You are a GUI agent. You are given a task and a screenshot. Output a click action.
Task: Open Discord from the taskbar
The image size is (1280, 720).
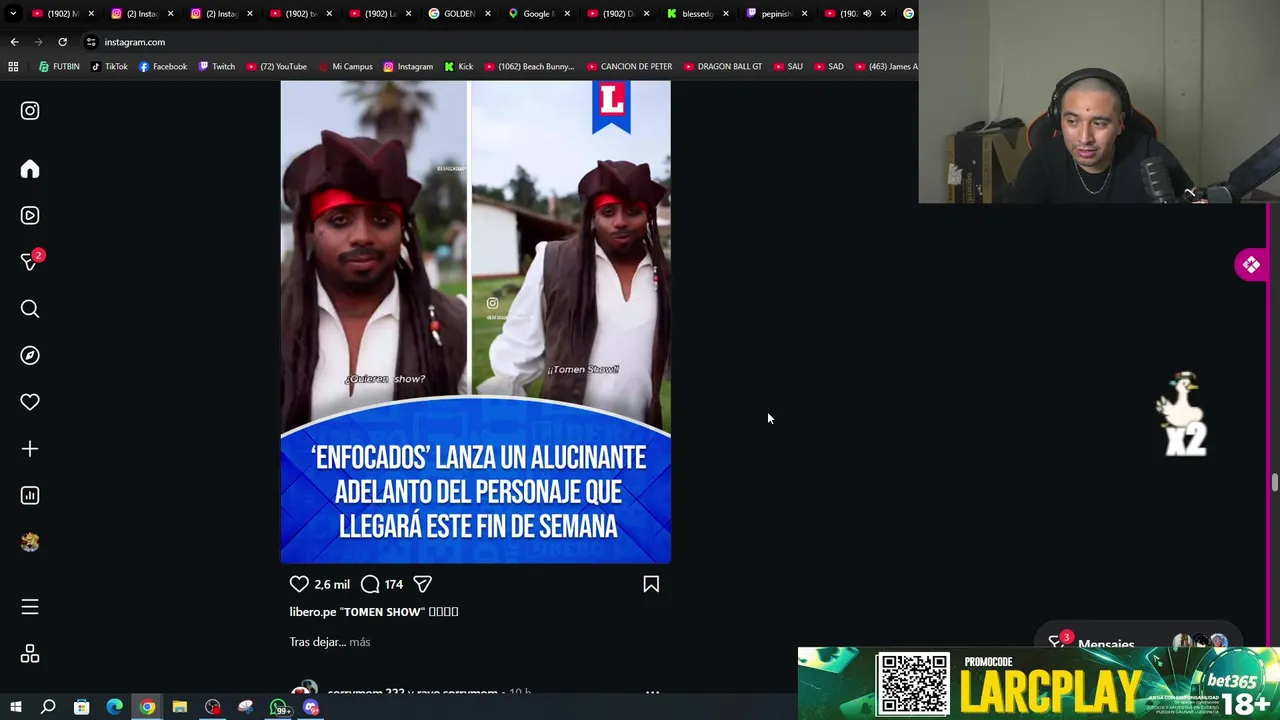311,707
